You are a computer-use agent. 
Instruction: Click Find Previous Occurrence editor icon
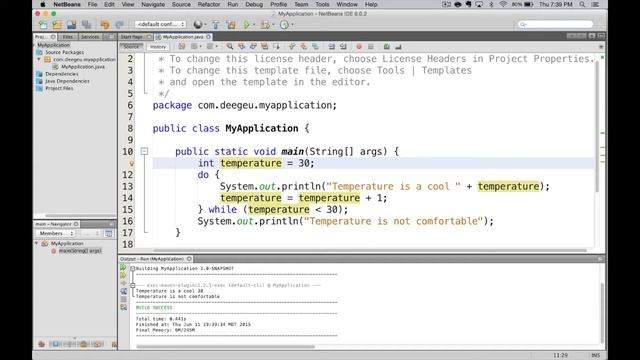(x=242, y=47)
